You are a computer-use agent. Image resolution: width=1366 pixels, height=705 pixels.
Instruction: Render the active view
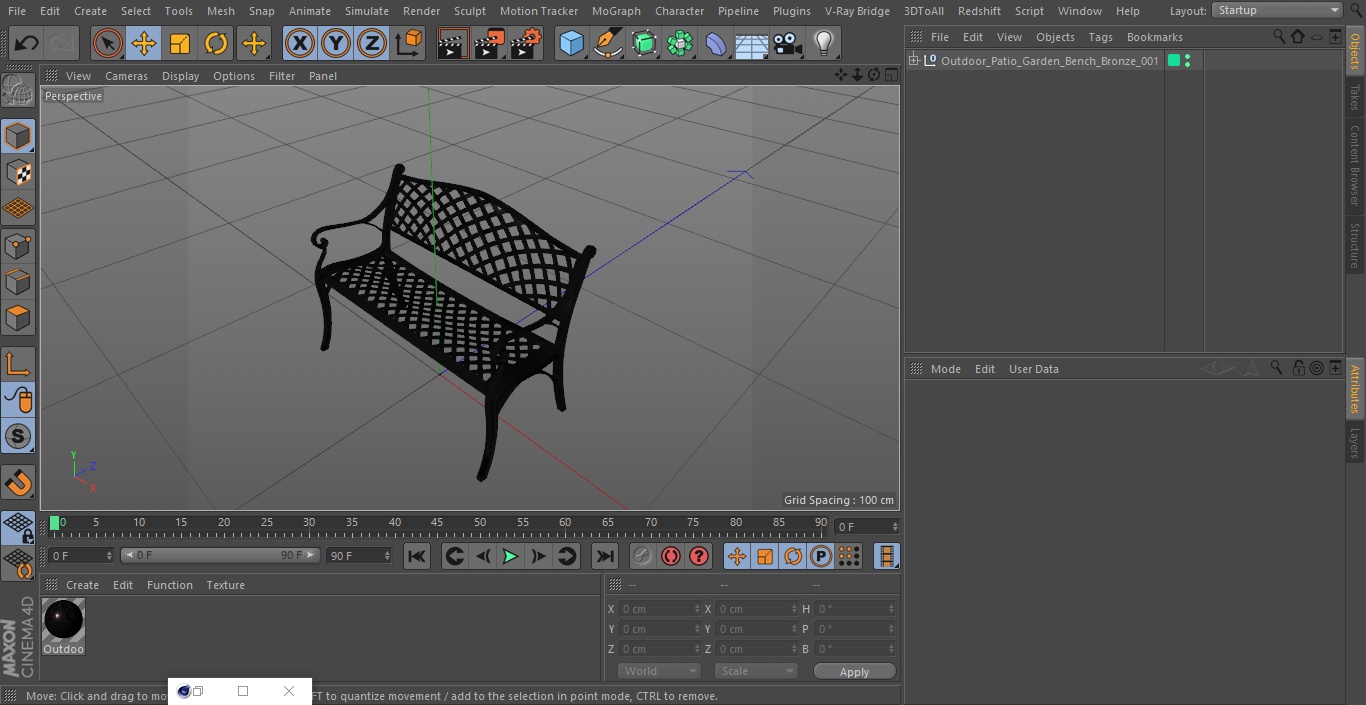pyautogui.click(x=453, y=44)
